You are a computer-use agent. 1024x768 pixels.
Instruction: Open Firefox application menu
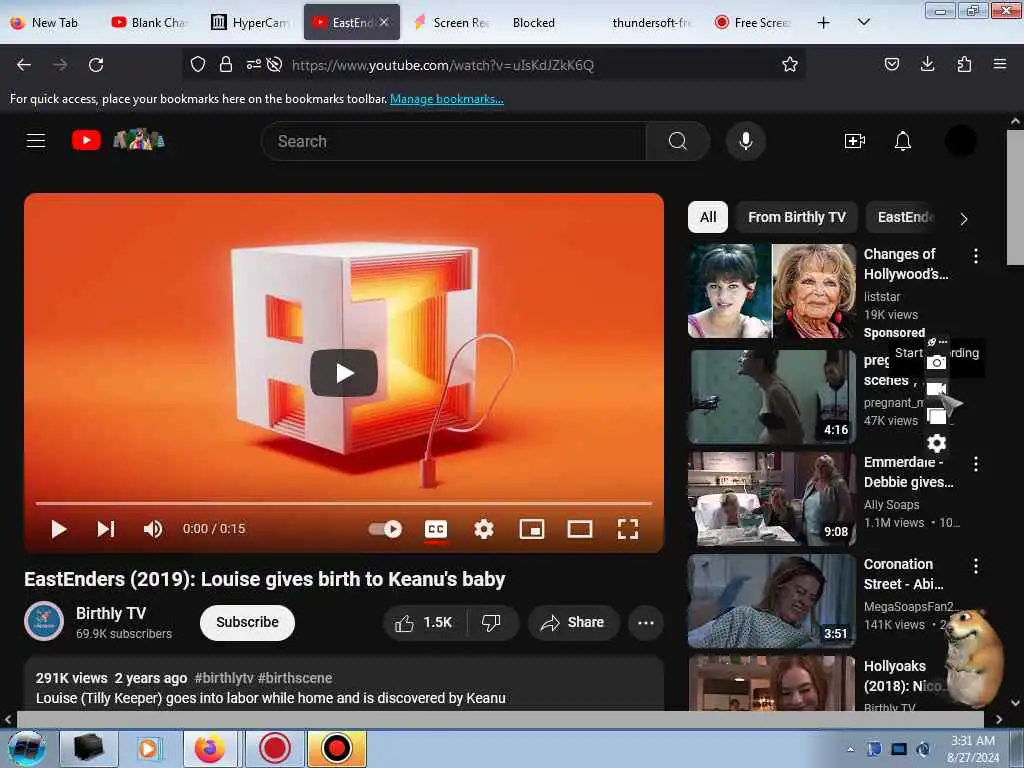[x=1000, y=65]
